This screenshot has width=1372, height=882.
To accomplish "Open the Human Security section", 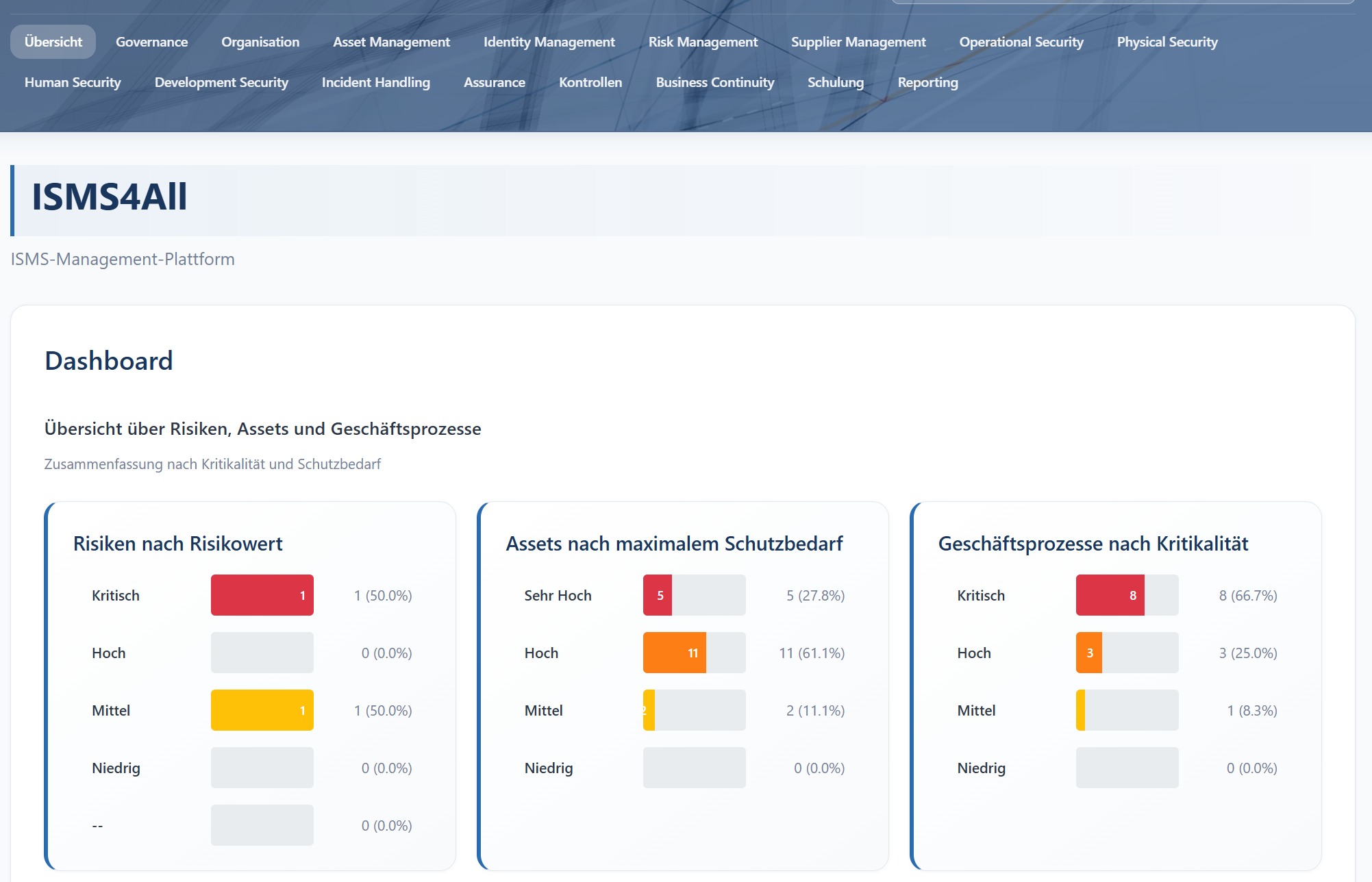I will tap(73, 82).
